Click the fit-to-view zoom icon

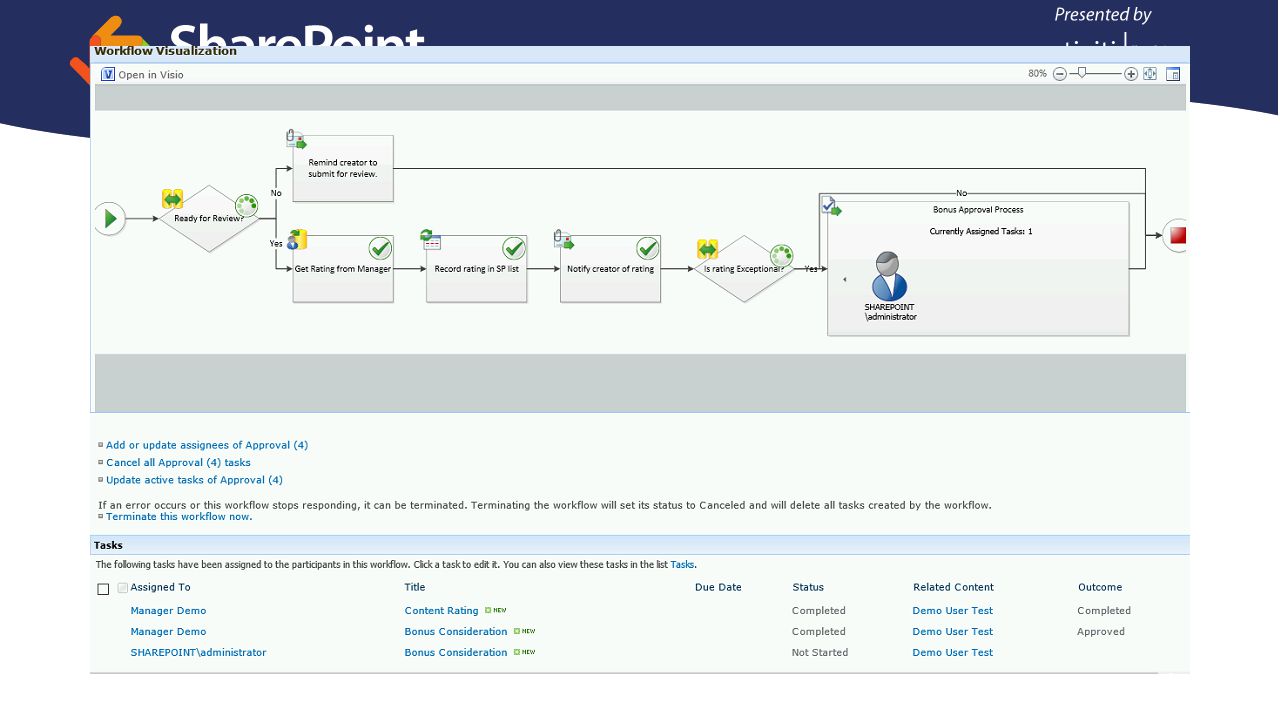(x=1150, y=74)
